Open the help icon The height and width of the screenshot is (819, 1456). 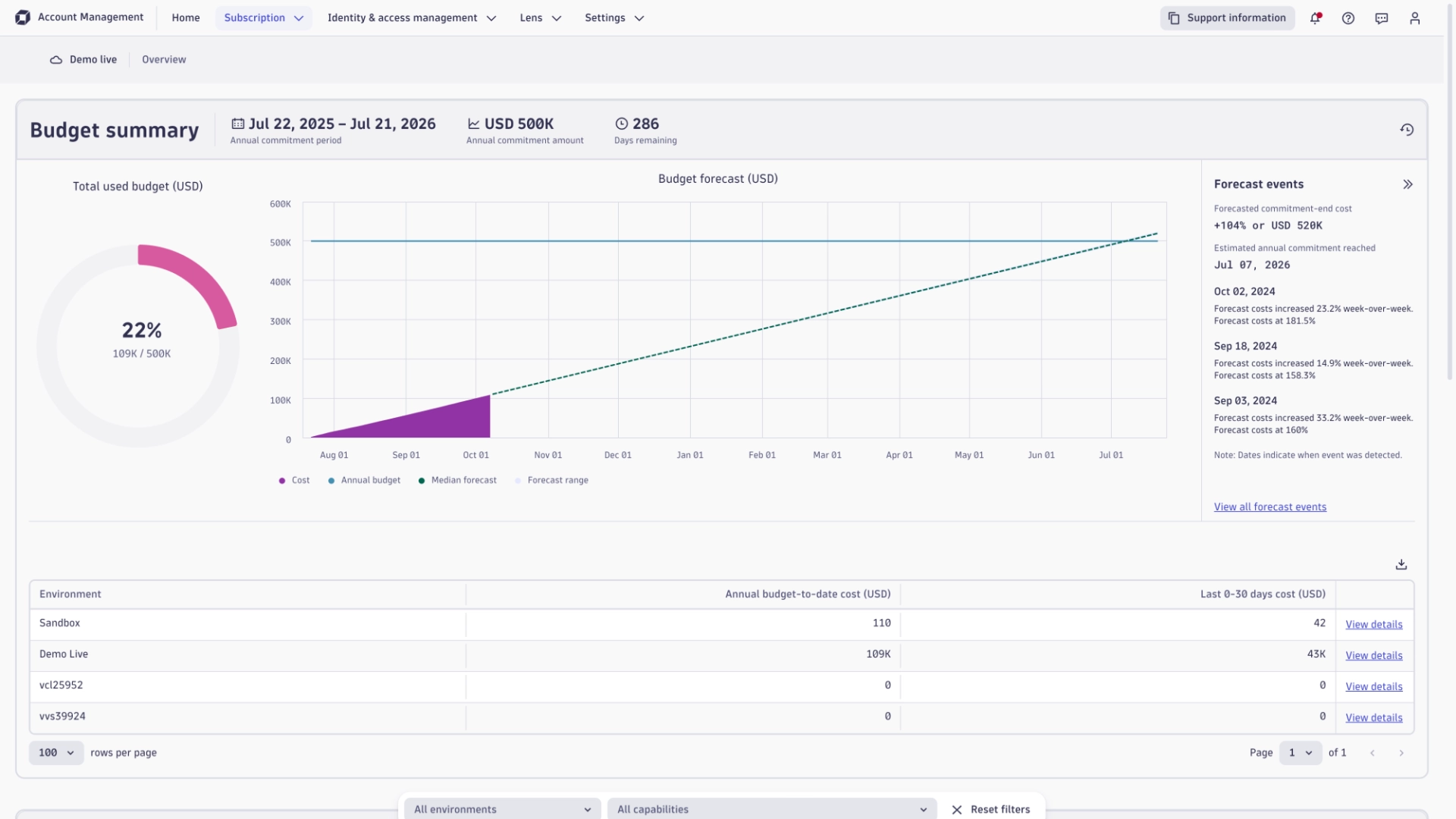tap(1348, 17)
